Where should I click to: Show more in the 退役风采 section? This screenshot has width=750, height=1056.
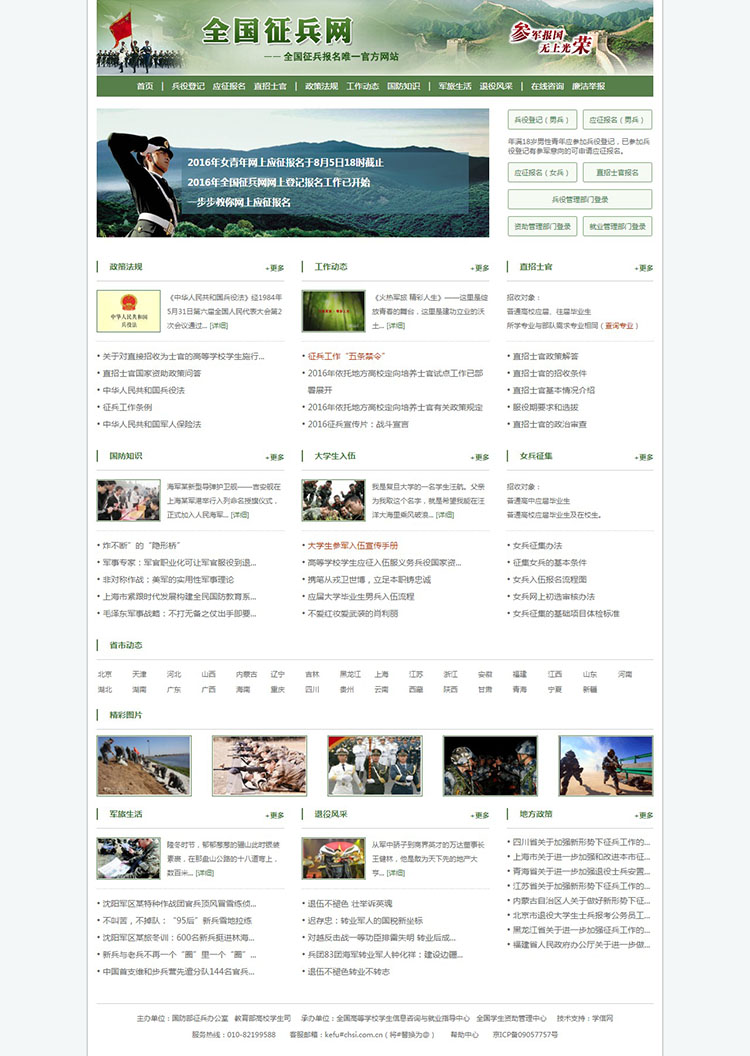[x=480, y=816]
